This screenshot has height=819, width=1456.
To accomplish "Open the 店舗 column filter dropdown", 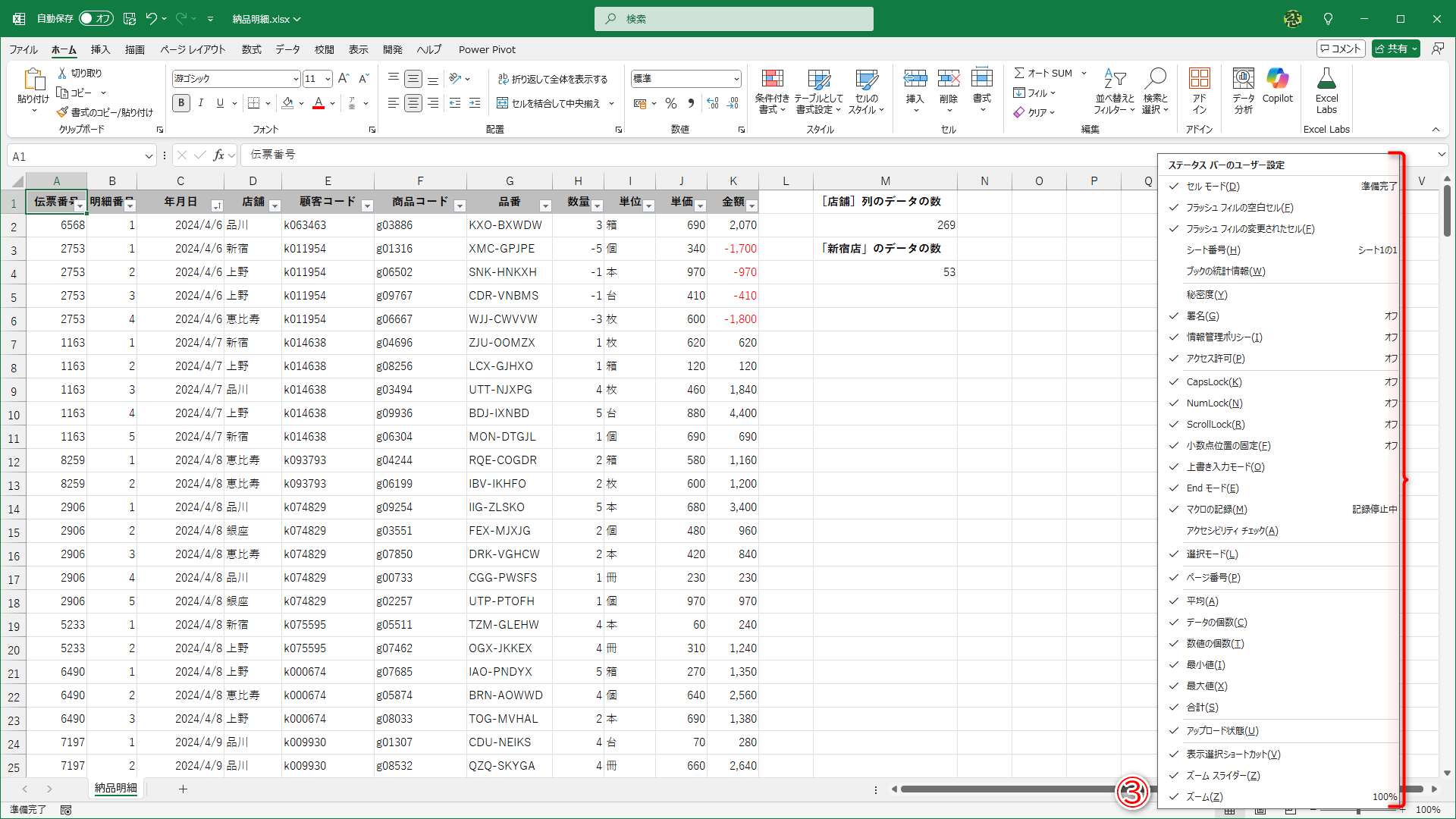I will (275, 206).
